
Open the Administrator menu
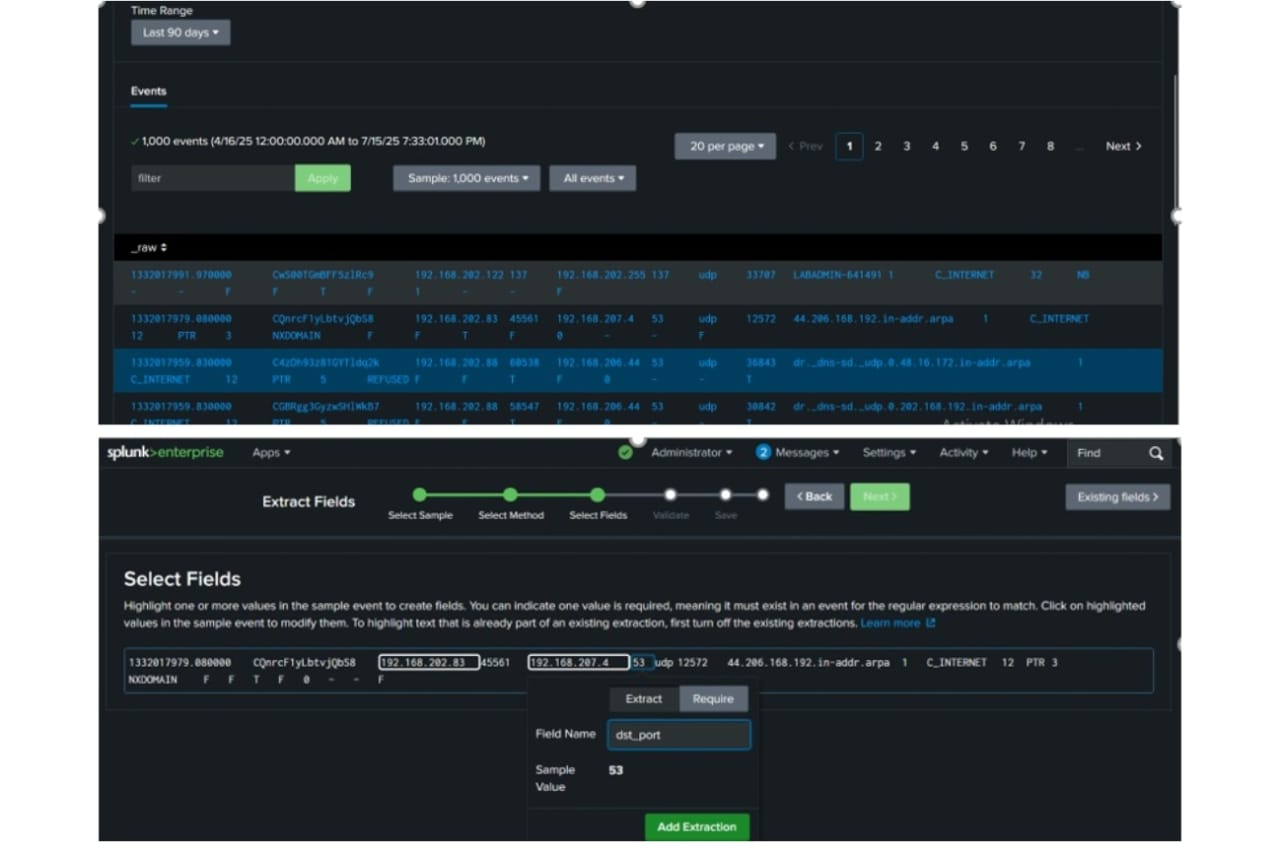click(691, 453)
